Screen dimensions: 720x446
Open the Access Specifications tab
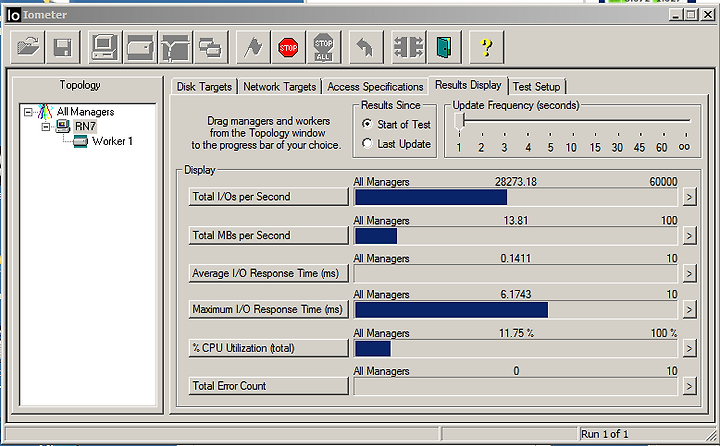coord(375,87)
